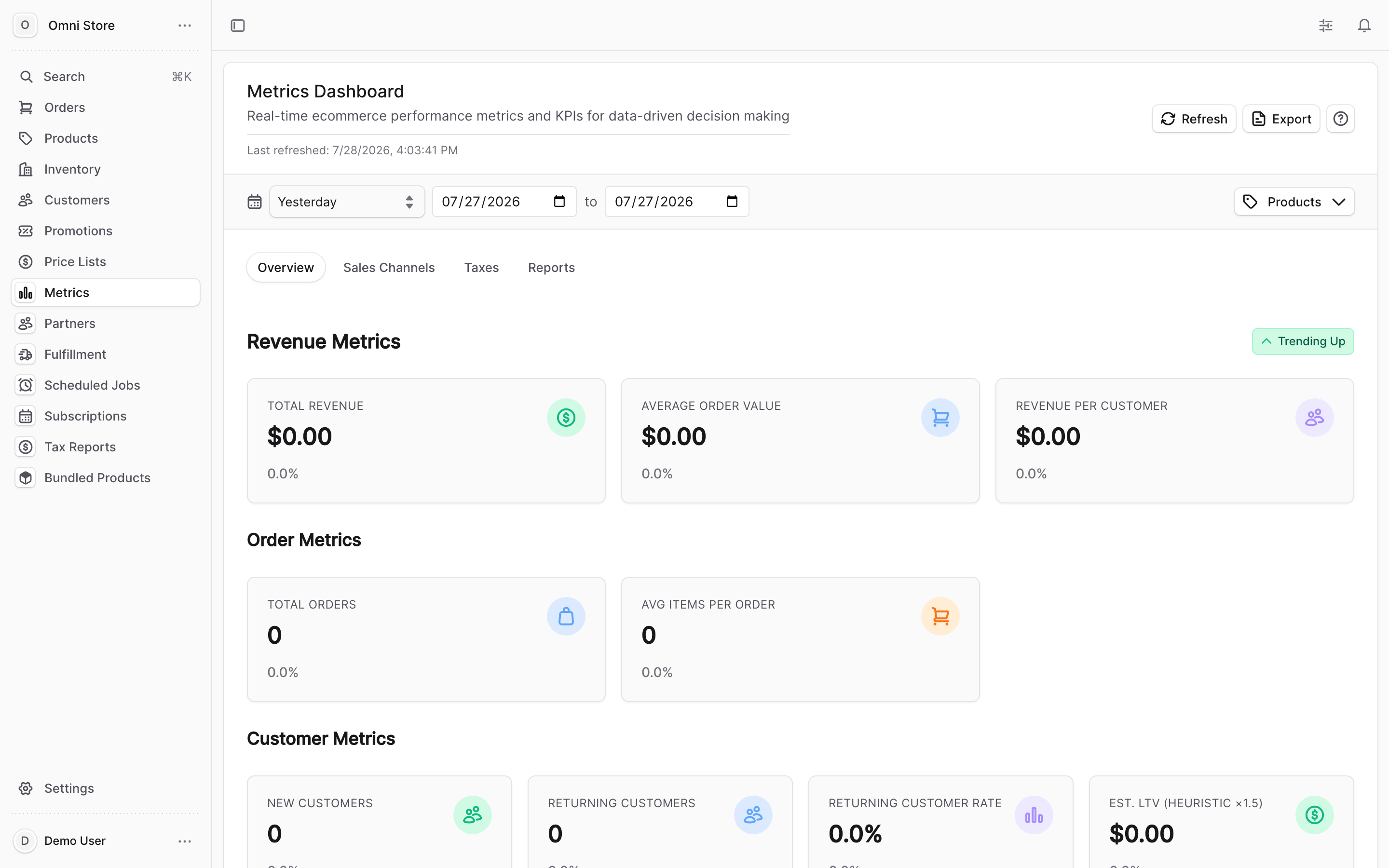Click the New Customers people icon
Screen dimensions: 1389x868
click(472, 814)
